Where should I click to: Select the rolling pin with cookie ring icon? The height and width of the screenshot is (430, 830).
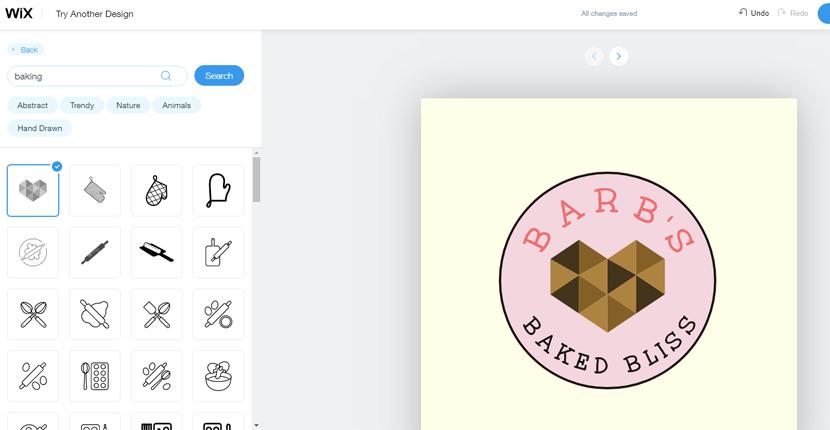click(218, 314)
